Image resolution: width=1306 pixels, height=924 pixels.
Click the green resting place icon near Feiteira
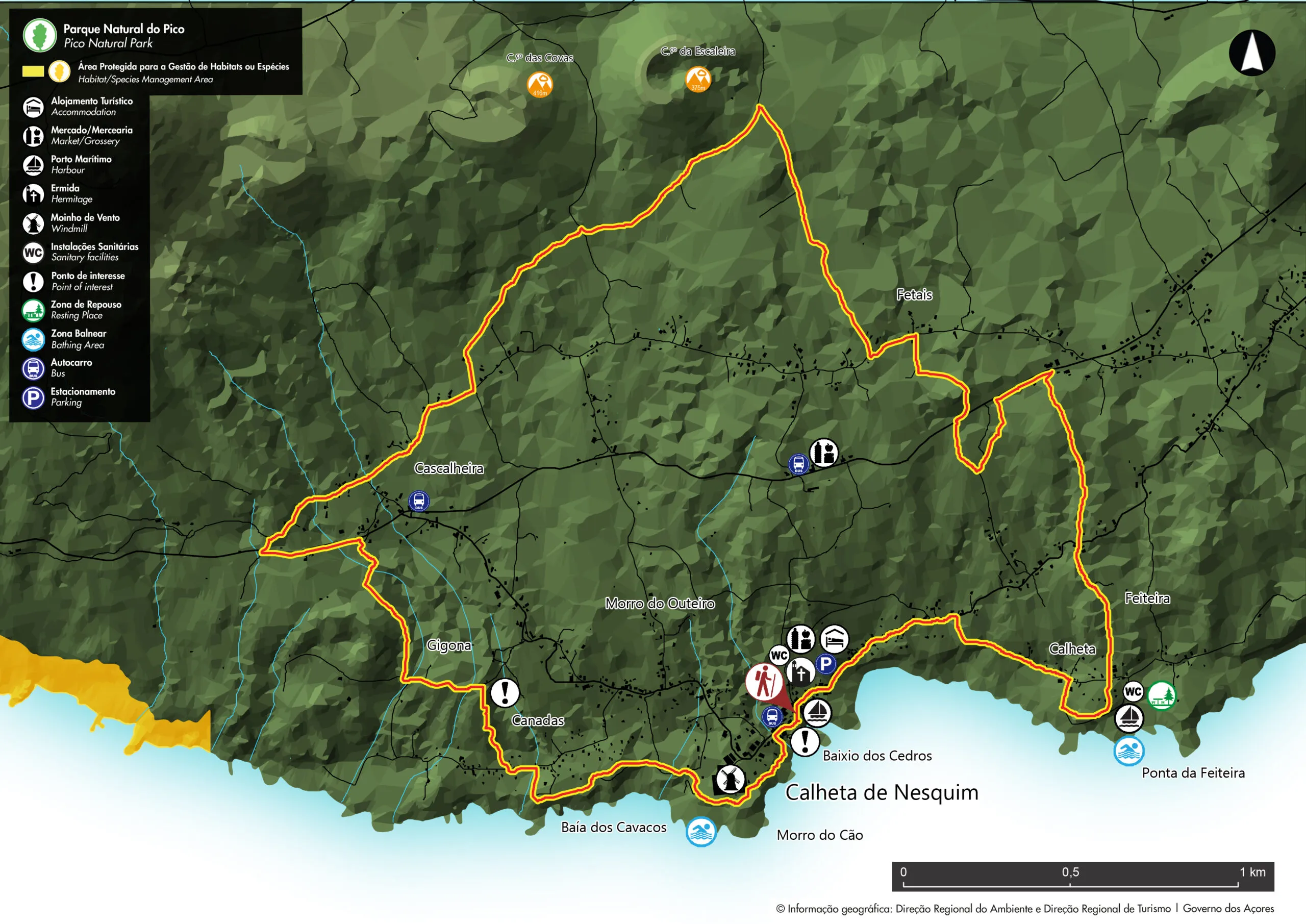coord(1162,695)
